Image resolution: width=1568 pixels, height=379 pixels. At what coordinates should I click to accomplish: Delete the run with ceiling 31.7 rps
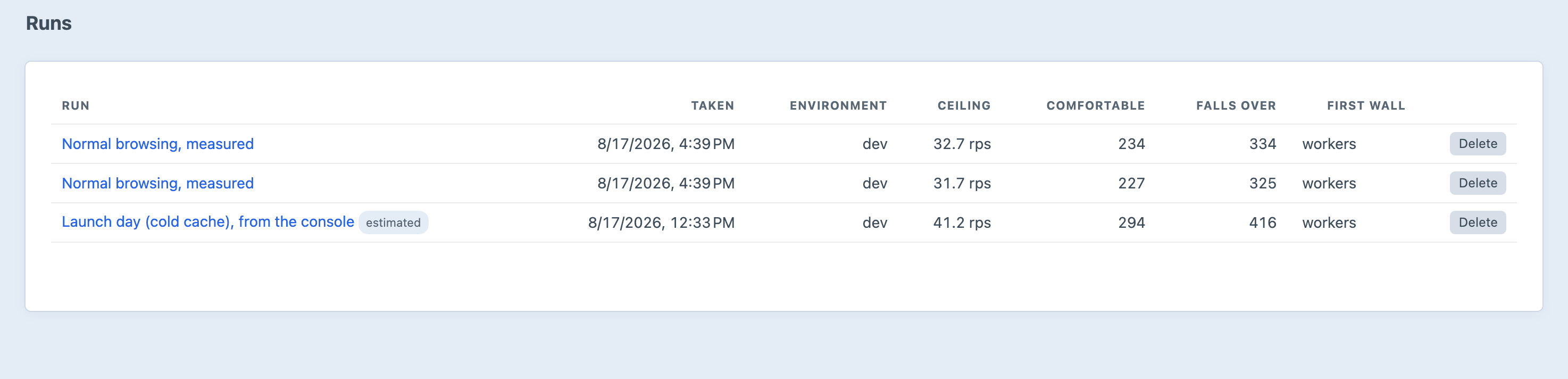[1477, 184]
